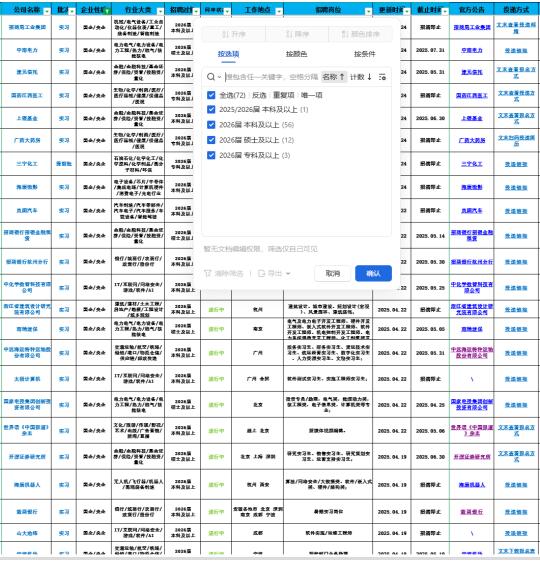Open filter dropdown on 招聘岗位 header
Screen dimensions: 540x561
(x=368, y=11)
